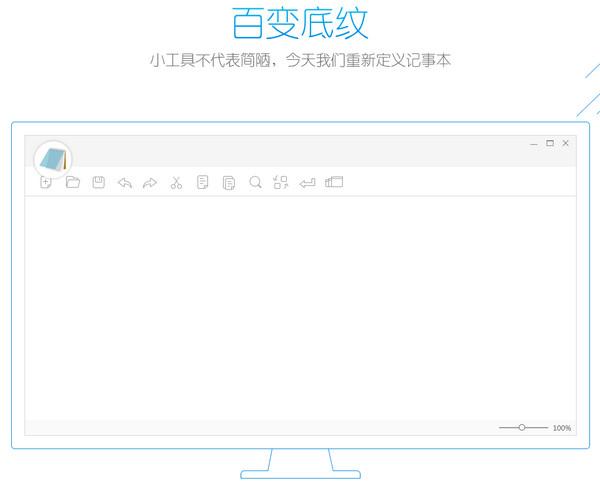Click the window layout icon in toolbar
This screenshot has height=484, width=600.
[x=334, y=182]
